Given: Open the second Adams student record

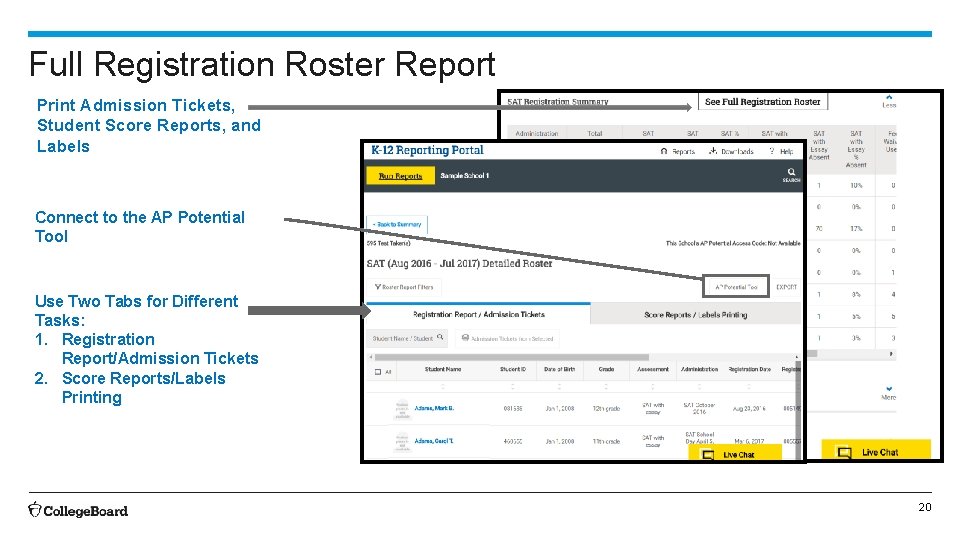Looking at the screenshot, I should (x=433, y=441).
